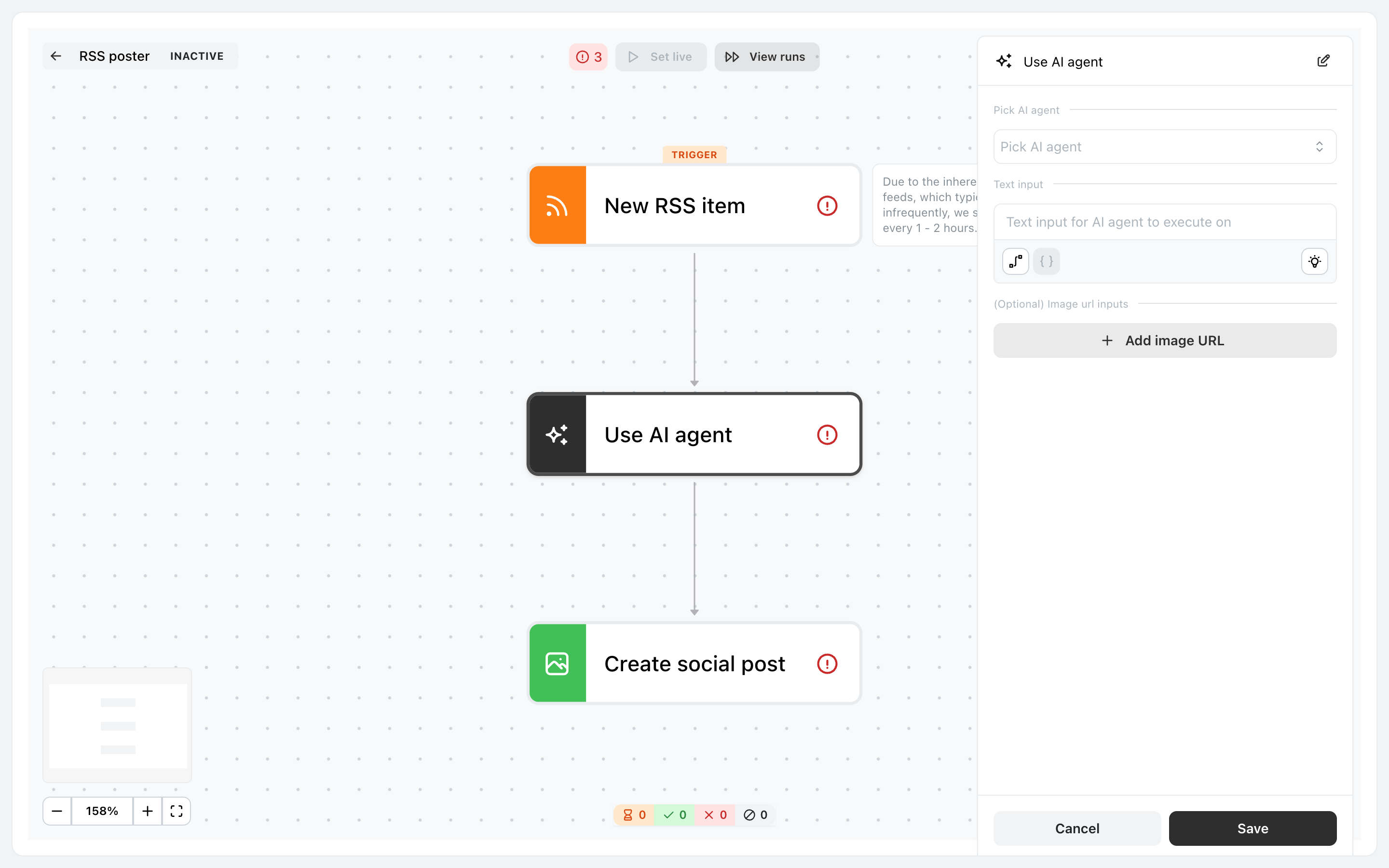The width and height of the screenshot is (1389, 868).
Task: Click error indicator on Create social post
Action: [827, 664]
